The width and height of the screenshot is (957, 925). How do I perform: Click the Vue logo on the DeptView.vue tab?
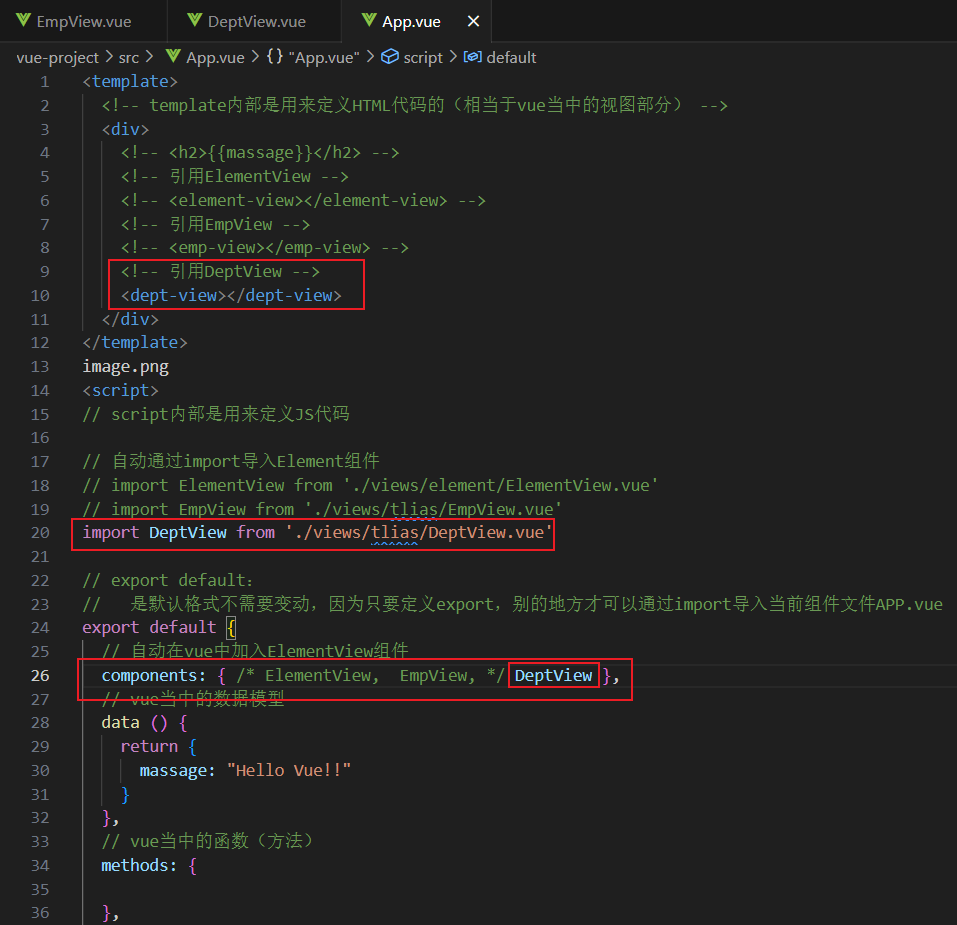point(193,20)
